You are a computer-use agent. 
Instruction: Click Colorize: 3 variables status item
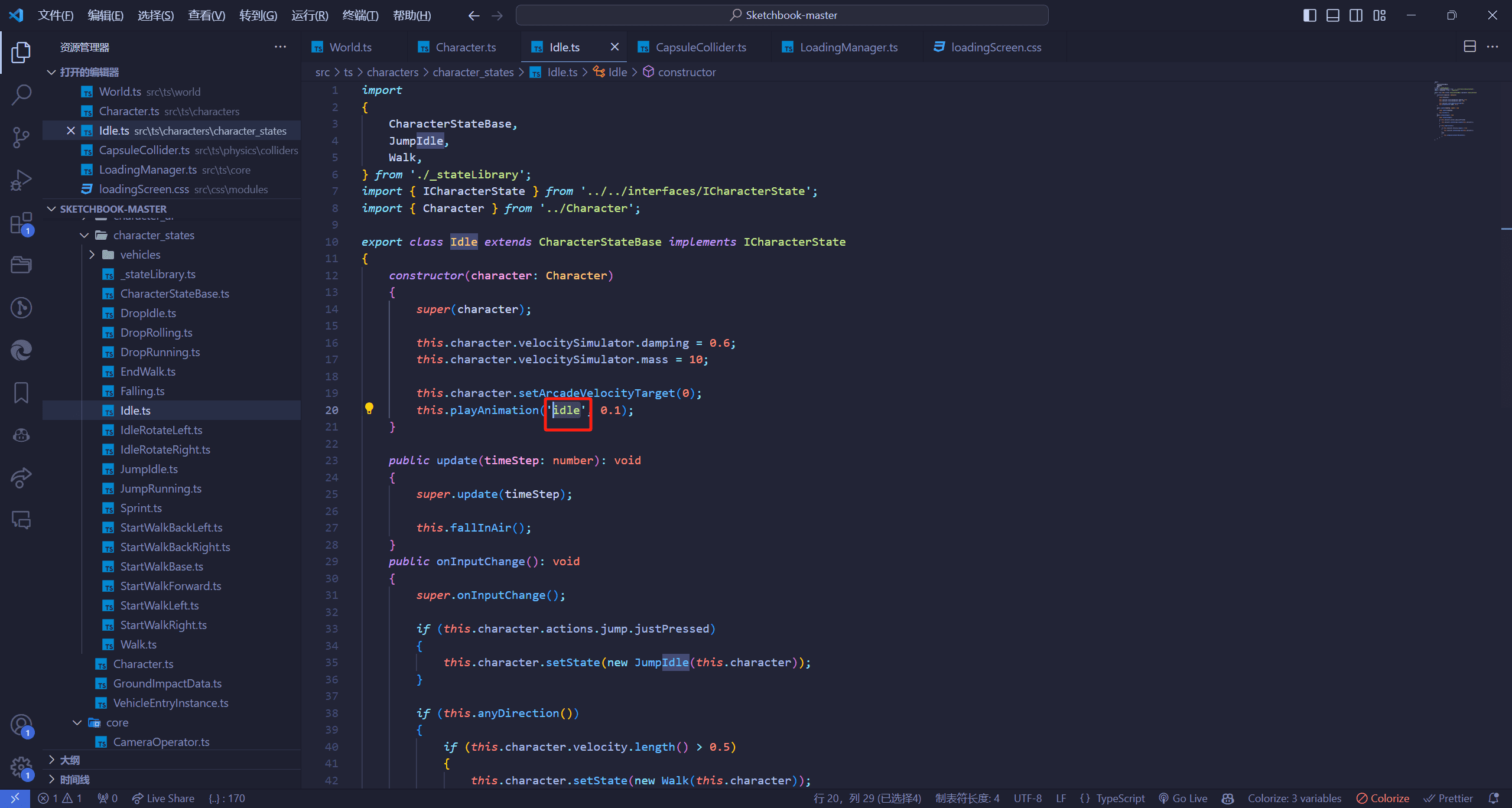click(1294, 798)
